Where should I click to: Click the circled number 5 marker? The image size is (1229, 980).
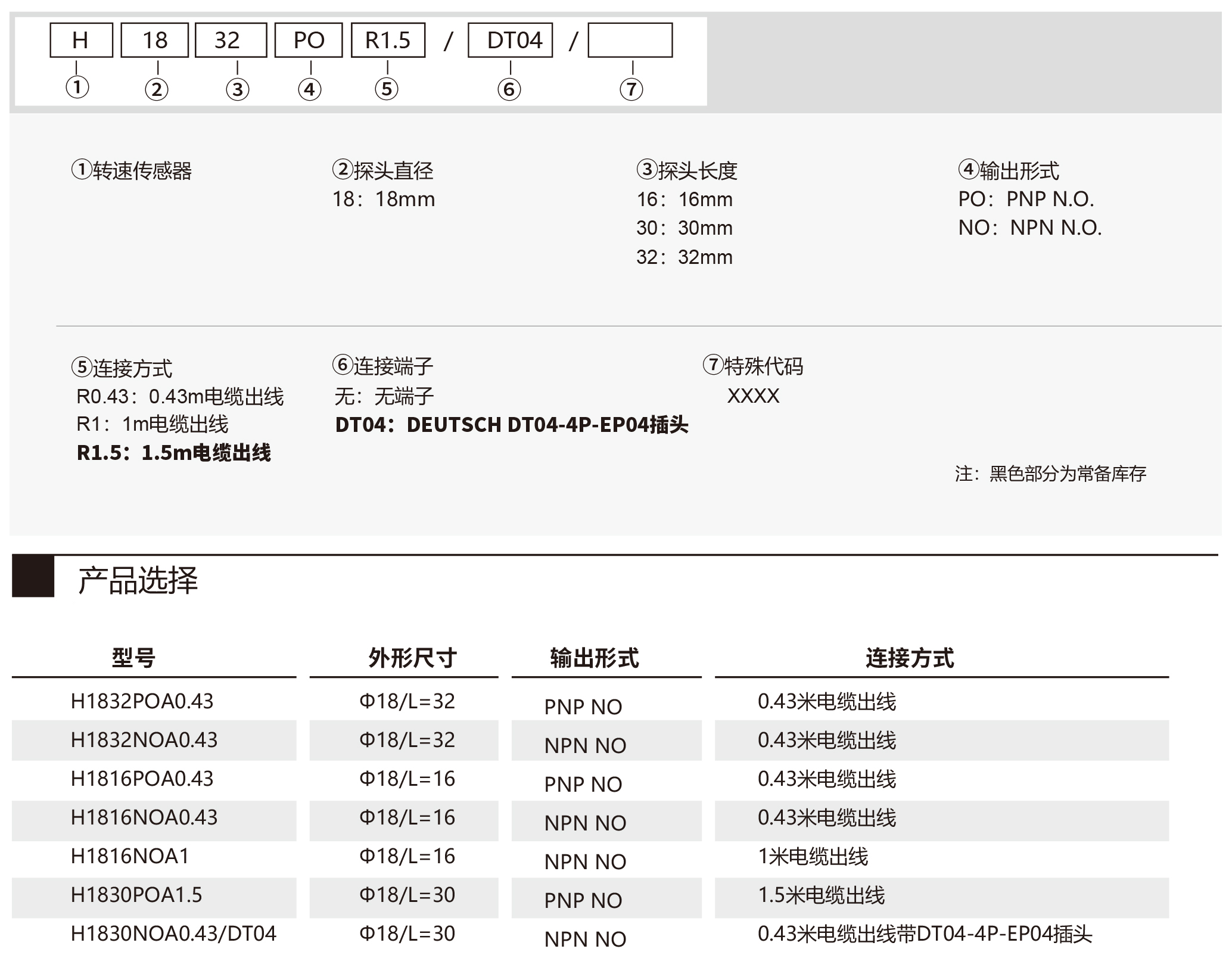click(x=387, y=89)
